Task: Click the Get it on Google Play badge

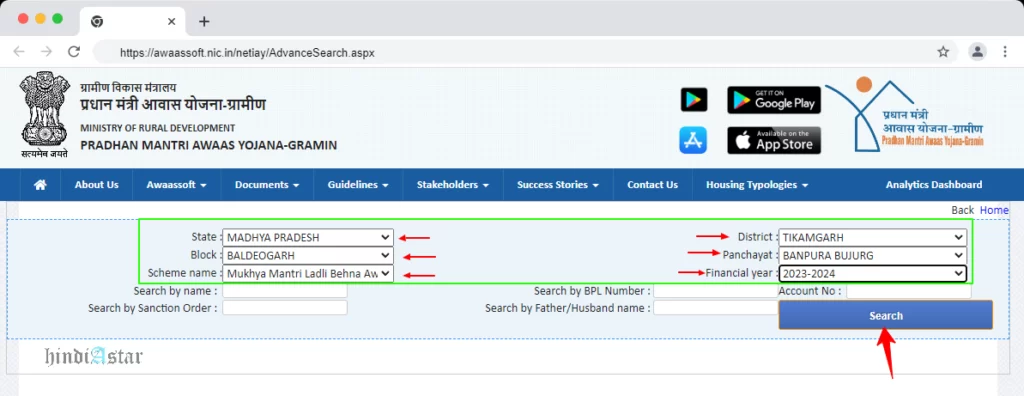Action: coord(774,100)
